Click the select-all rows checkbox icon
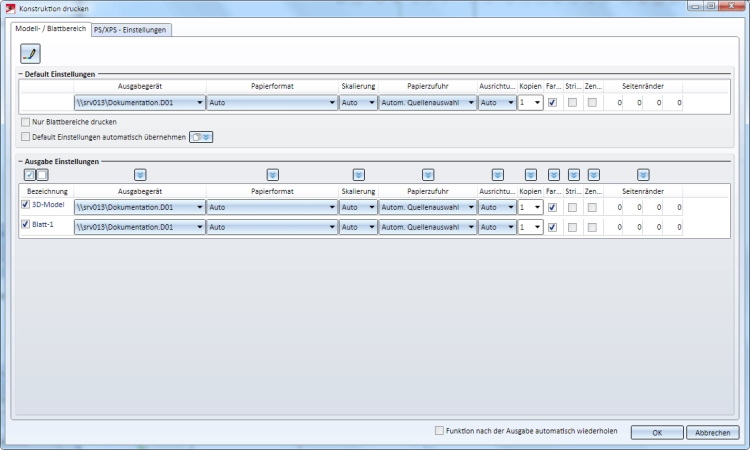The width and height of the screenshot is (750, 450). pyautogui.click(x=30, y=175)
